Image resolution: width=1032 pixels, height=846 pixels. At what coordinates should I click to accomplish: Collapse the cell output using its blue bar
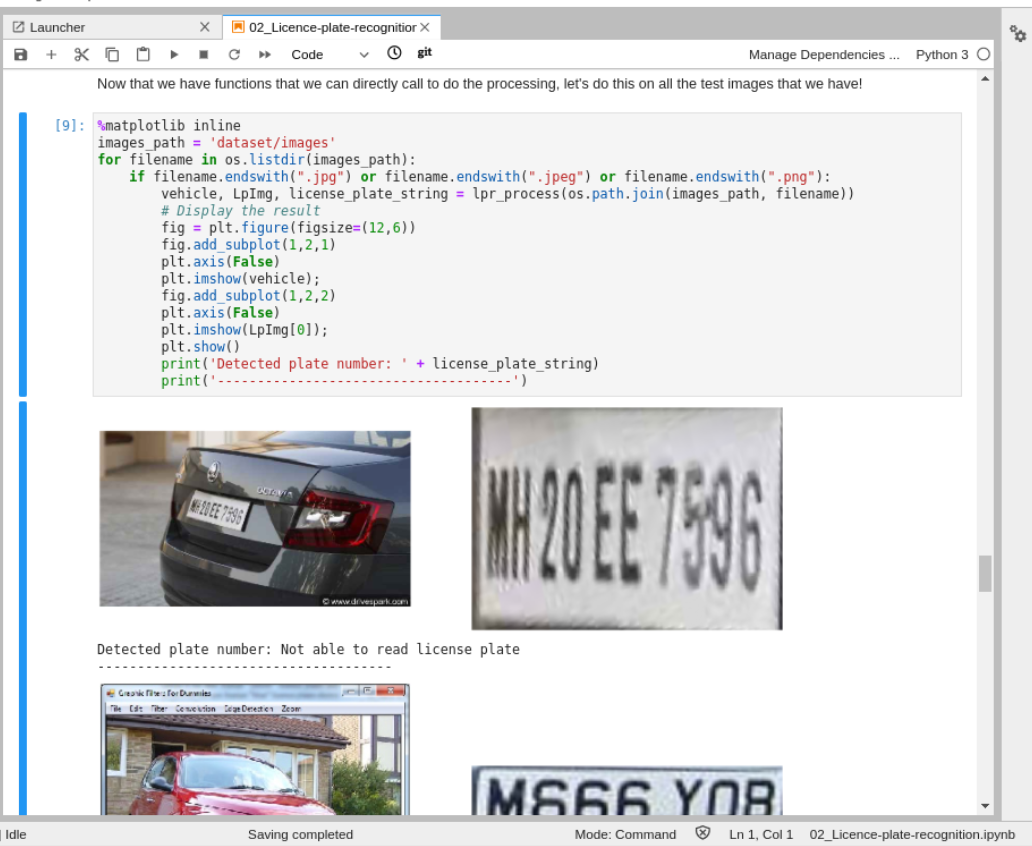23,608
